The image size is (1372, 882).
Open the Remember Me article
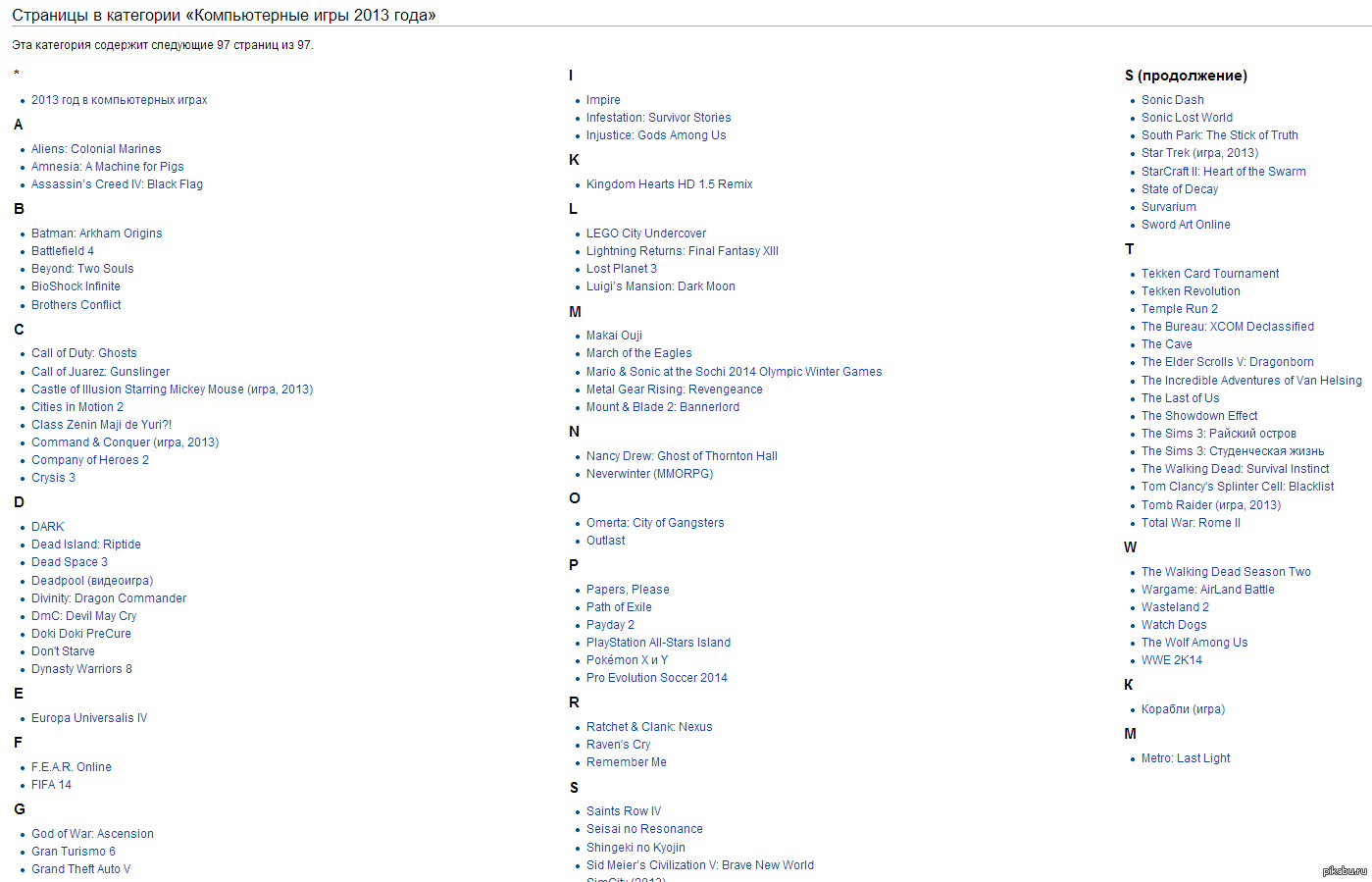[627, 762]
